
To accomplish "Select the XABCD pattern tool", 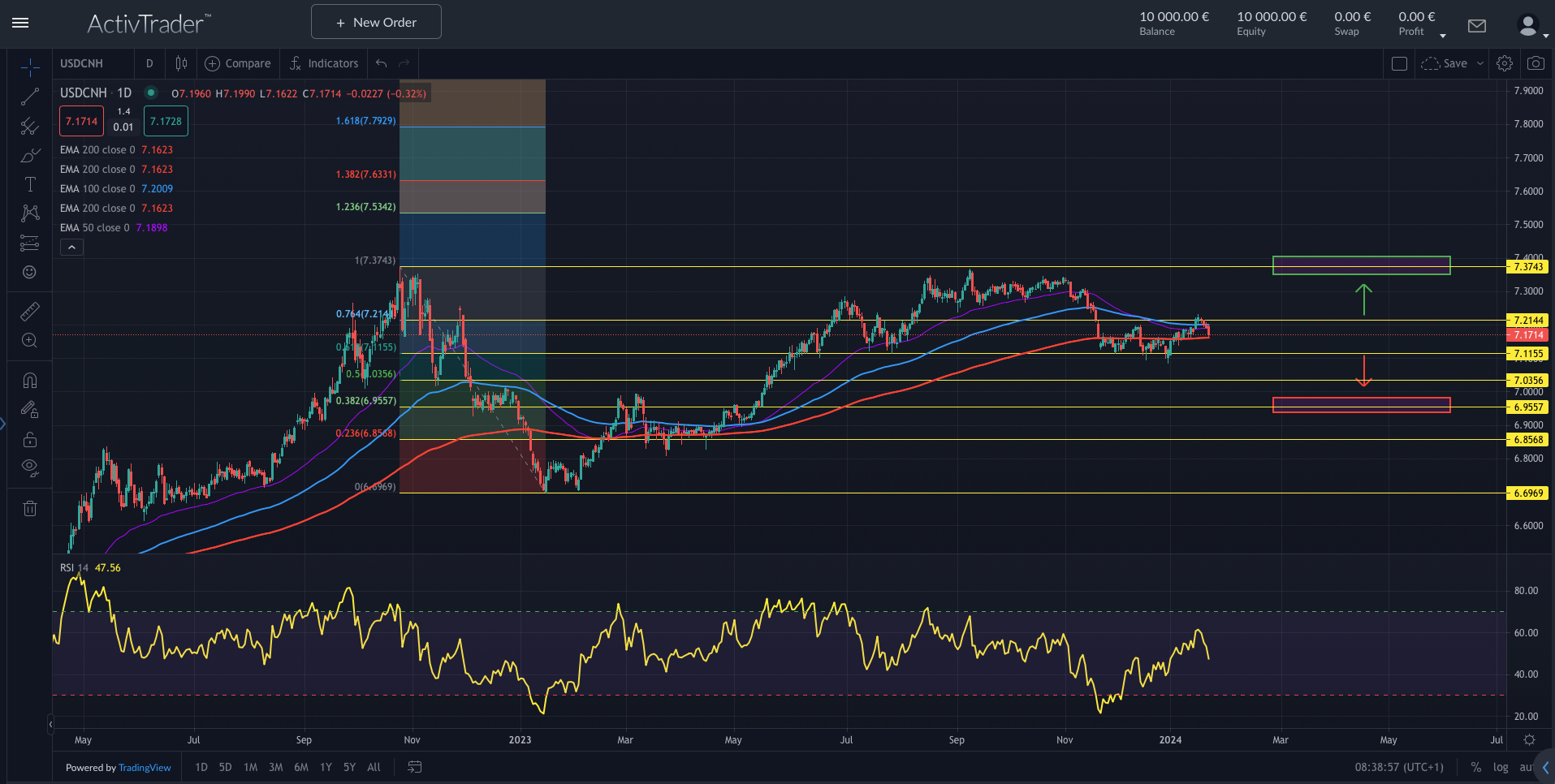I will pos(29,213).
